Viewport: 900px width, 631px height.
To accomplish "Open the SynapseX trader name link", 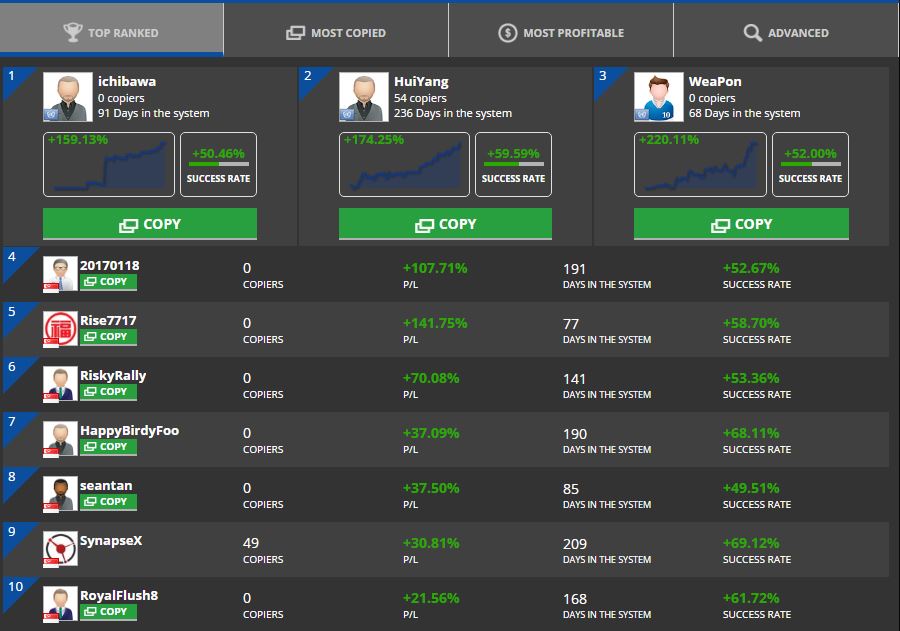I will point(111,540).
